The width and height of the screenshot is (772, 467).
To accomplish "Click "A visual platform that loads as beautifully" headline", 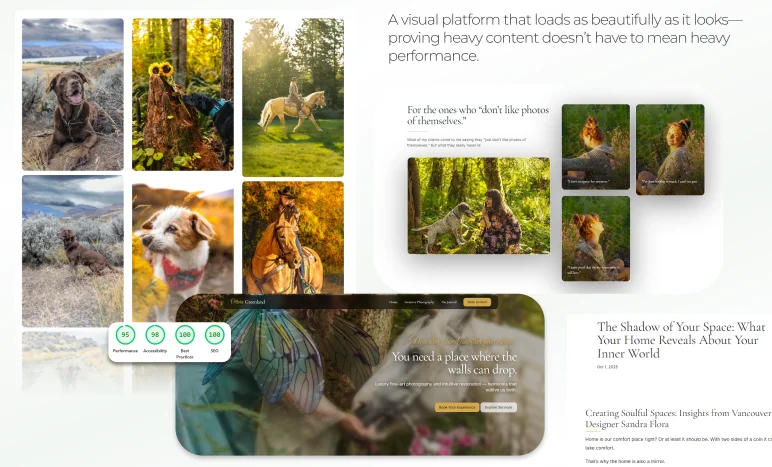I will 565,38.
